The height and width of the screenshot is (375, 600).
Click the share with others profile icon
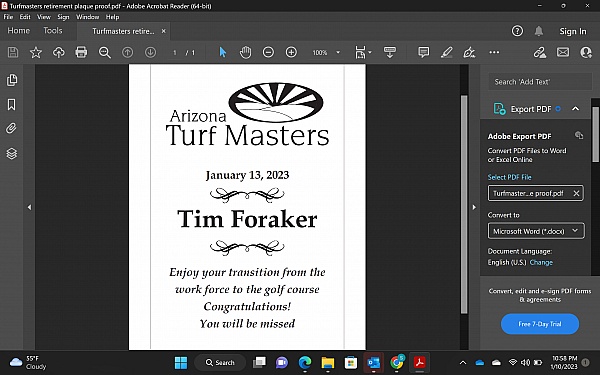pos(586,52)
